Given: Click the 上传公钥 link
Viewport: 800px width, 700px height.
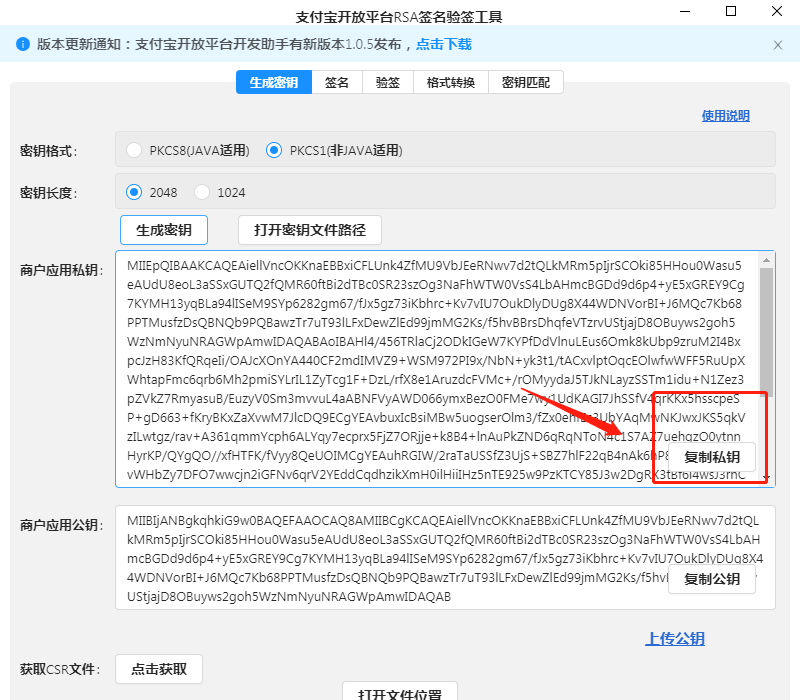Looking at the screenshot, I should (675, 639).
